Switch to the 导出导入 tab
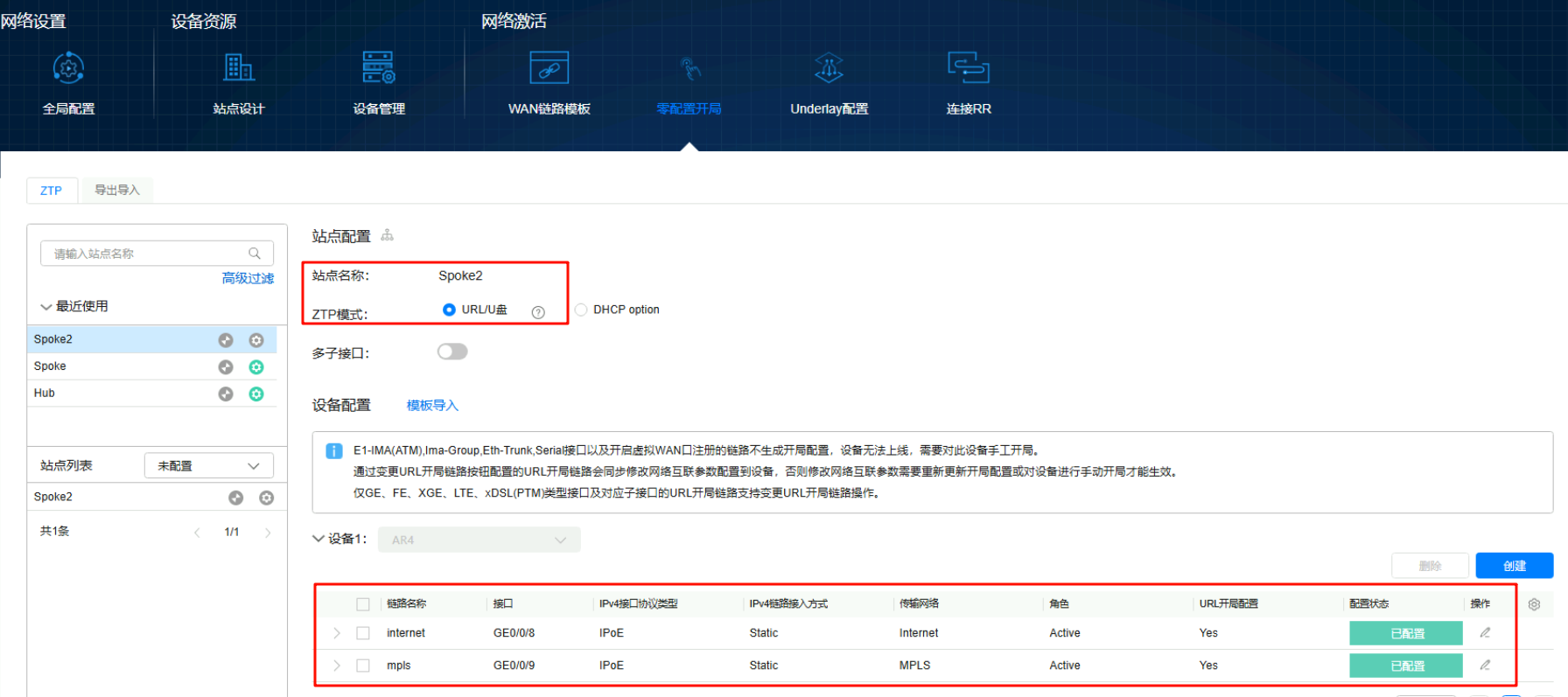The image size is (1568, 697). coord(116,190)
